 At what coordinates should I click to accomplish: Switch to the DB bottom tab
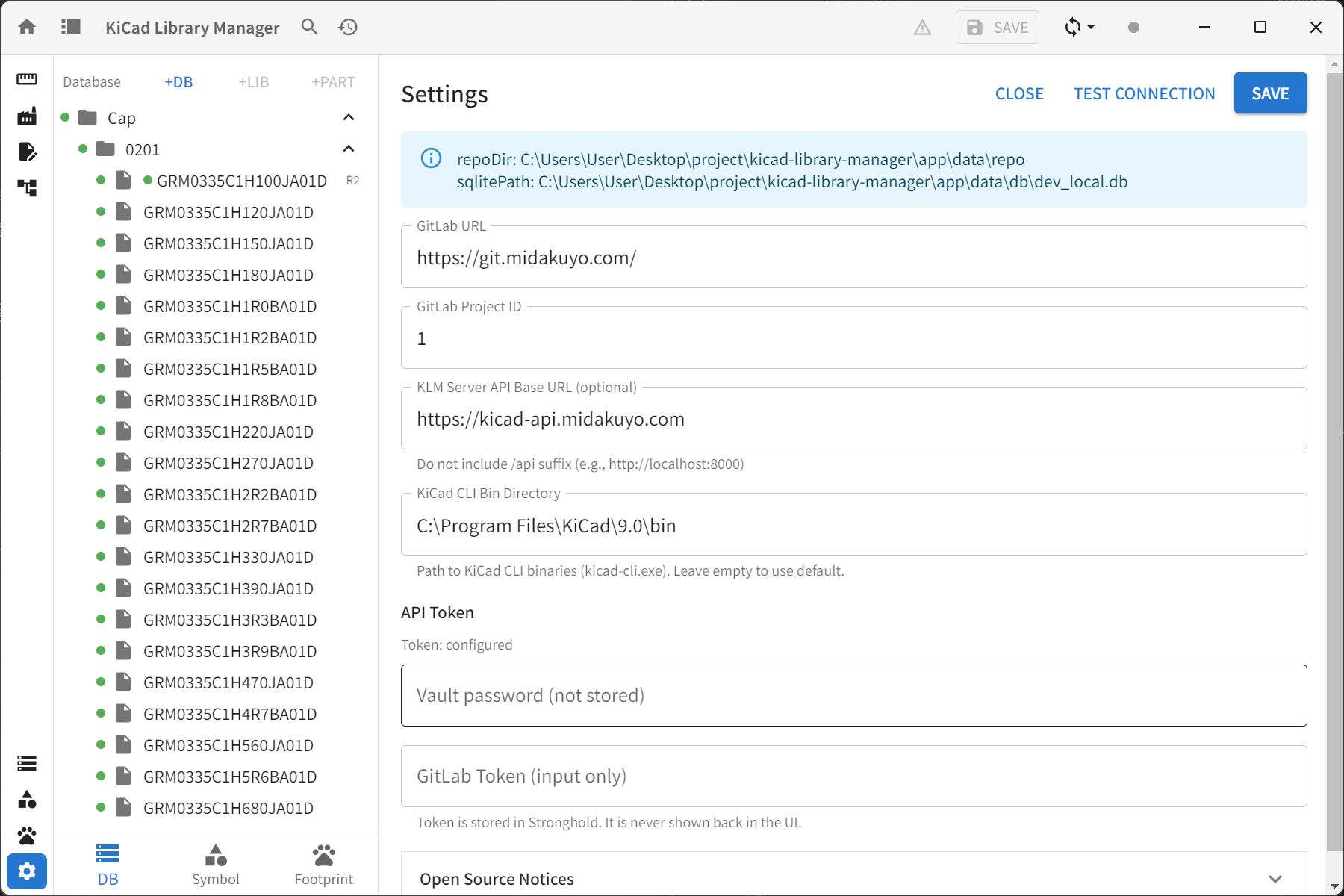pyautogui.click(x=108, y=865)
